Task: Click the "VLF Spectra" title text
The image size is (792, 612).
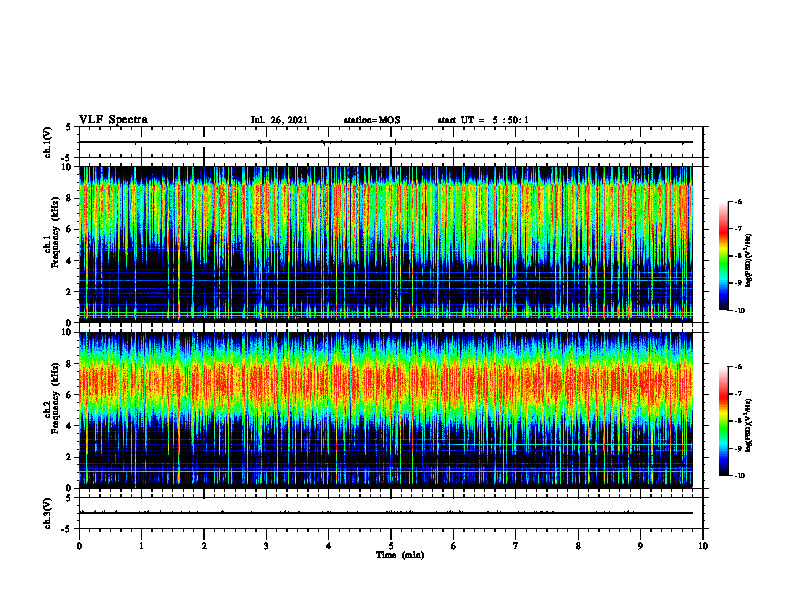Action: pos(113,120)
